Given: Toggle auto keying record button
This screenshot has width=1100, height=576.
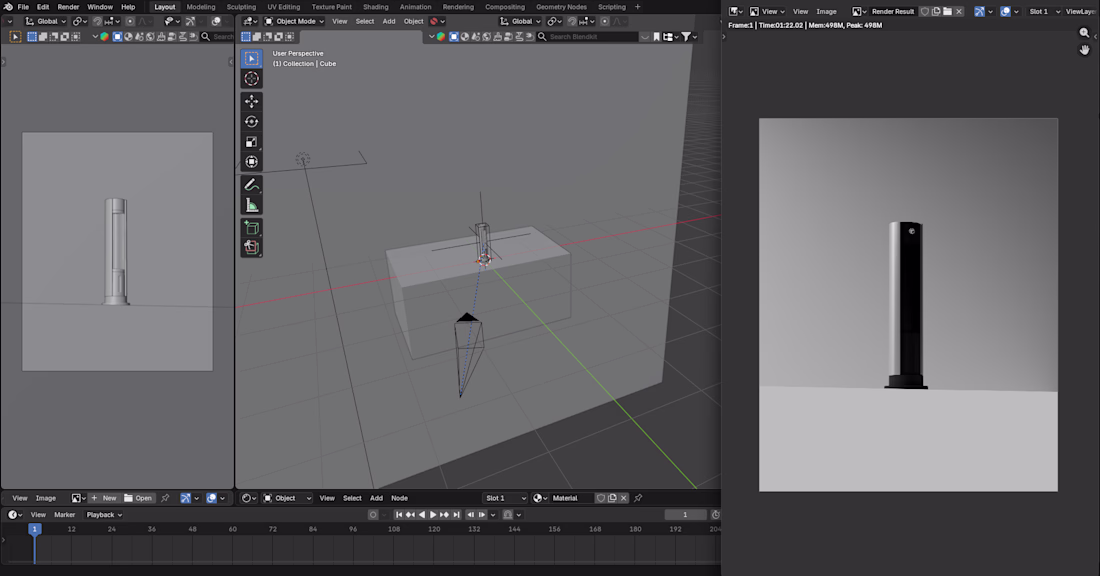Looking at the screenshot, I should point(373,515).
